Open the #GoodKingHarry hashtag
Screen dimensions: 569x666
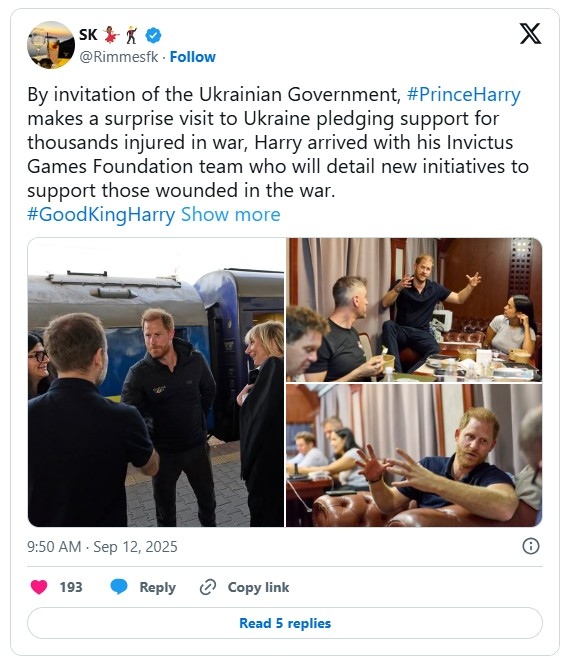coord(101,214)
